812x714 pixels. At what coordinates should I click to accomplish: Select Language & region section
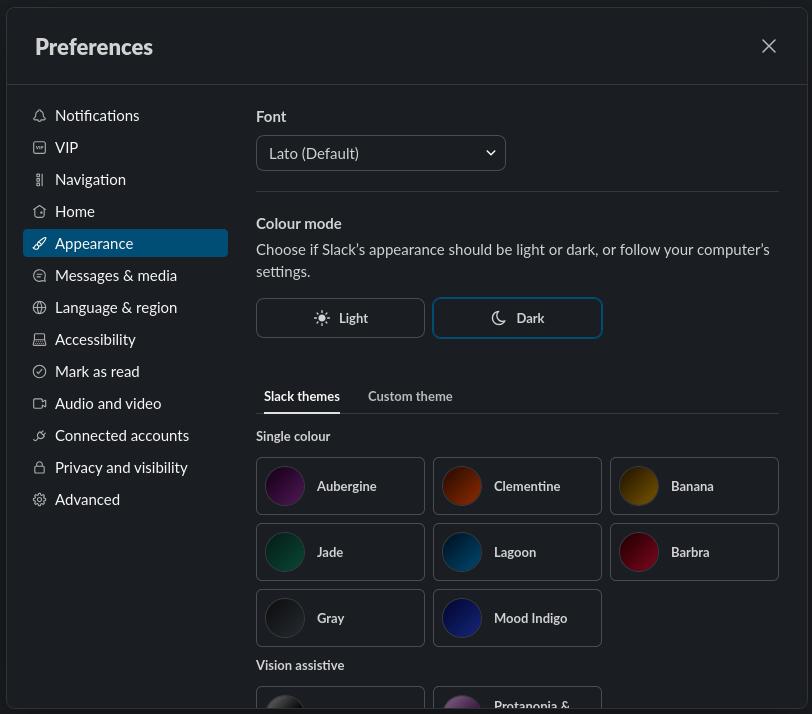point(125,308)
